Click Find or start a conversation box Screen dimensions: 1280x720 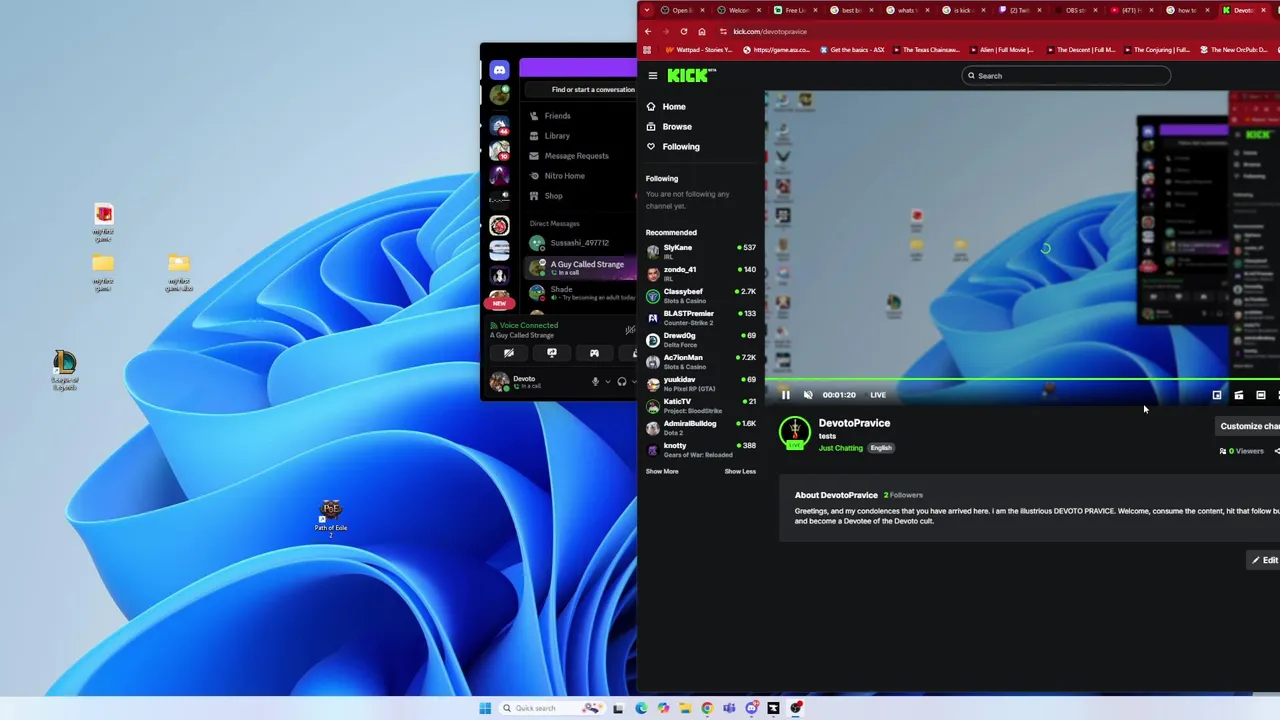click(x=582, y=90)
